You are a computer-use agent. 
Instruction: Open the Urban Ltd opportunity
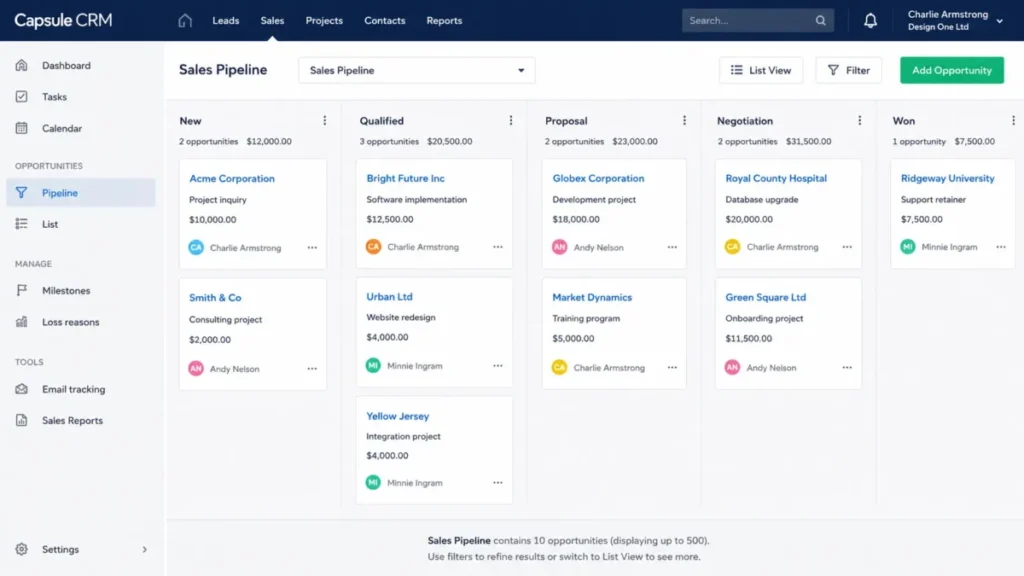coord(389,296)
